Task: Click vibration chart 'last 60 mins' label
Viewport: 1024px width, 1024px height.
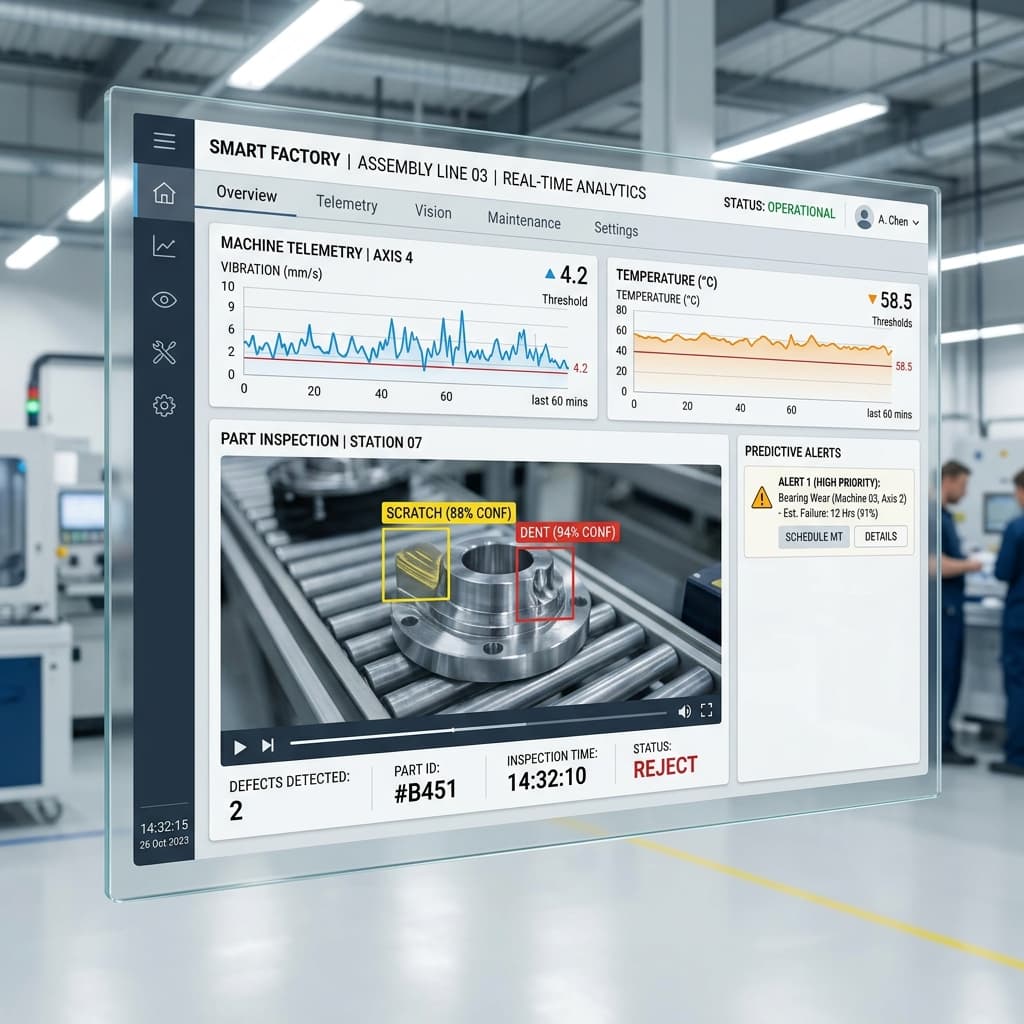Action: point(559,400)
